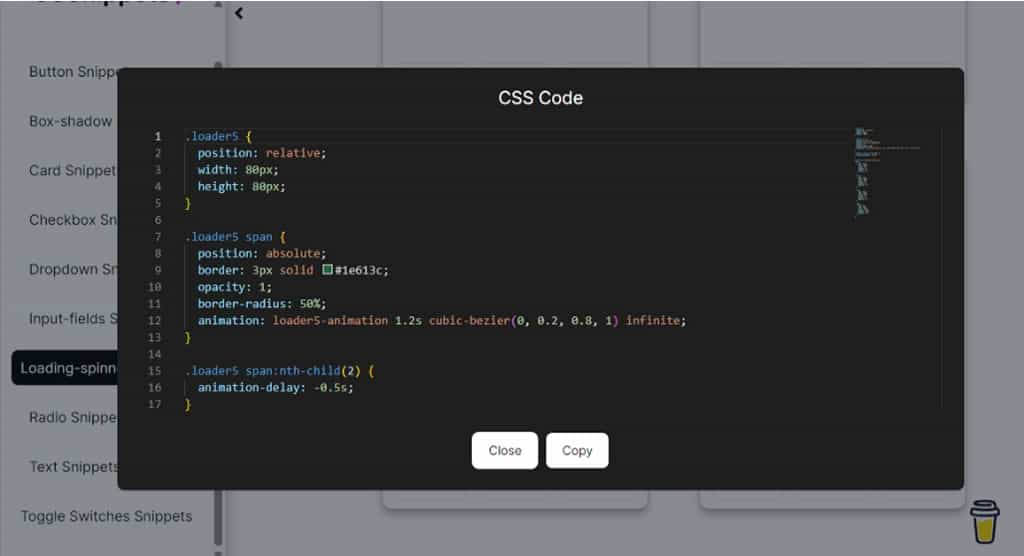
Task: Copy the CSS code with Copy button
Action: (577, 450)
